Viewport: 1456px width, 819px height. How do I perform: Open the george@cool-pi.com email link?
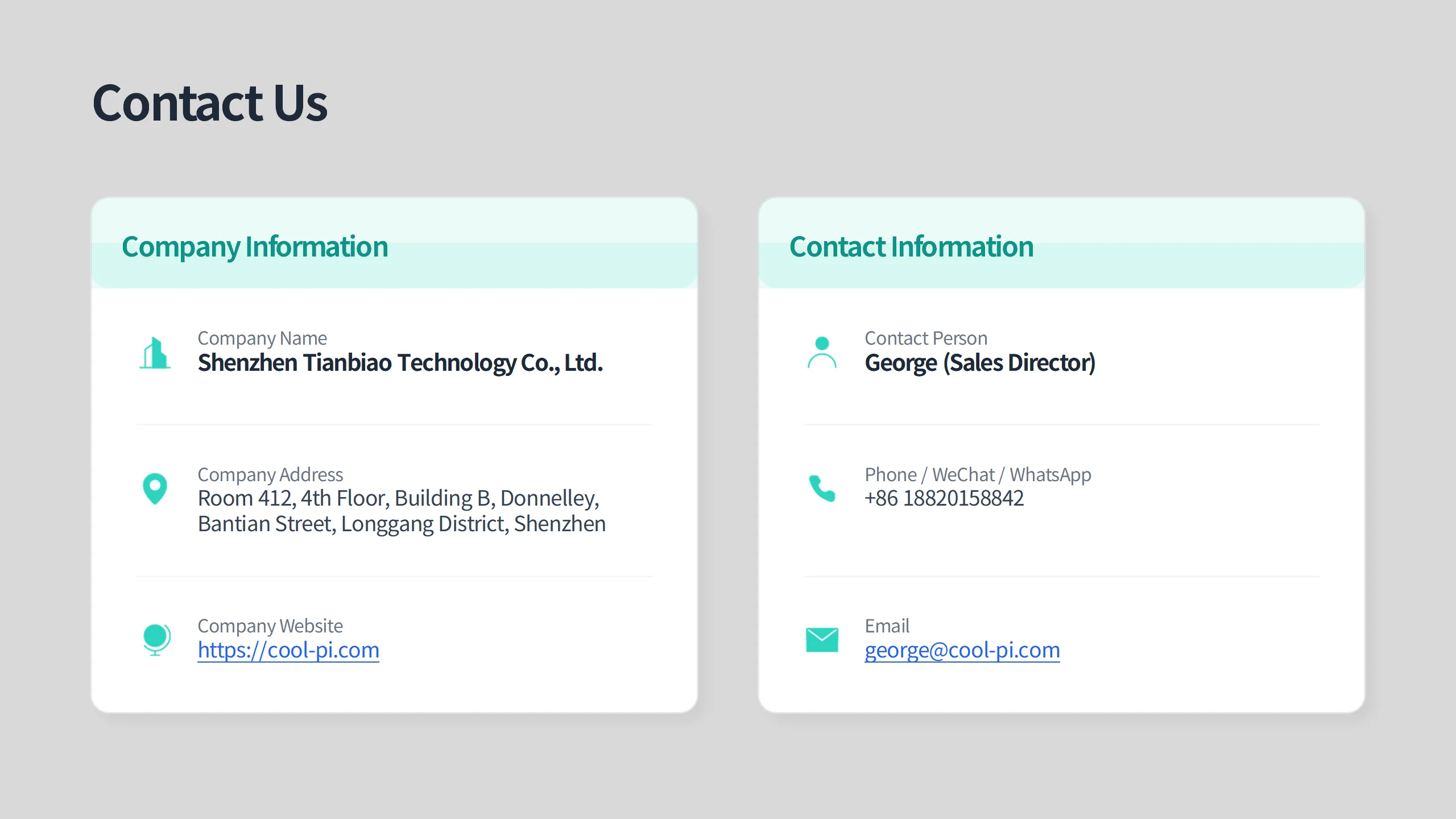[x=962, y=650]
